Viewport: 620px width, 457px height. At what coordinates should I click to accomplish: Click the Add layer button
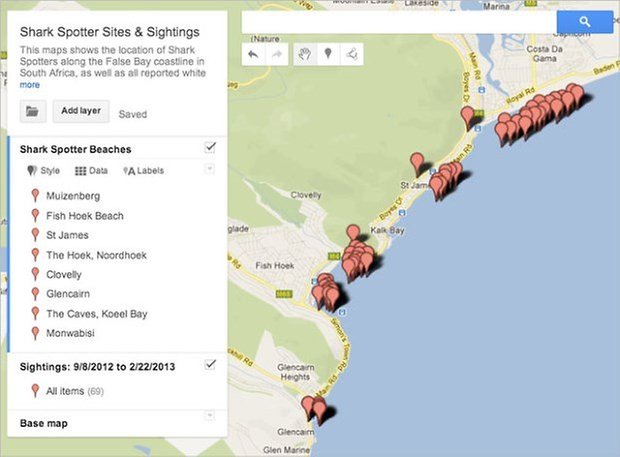(81, 111)
